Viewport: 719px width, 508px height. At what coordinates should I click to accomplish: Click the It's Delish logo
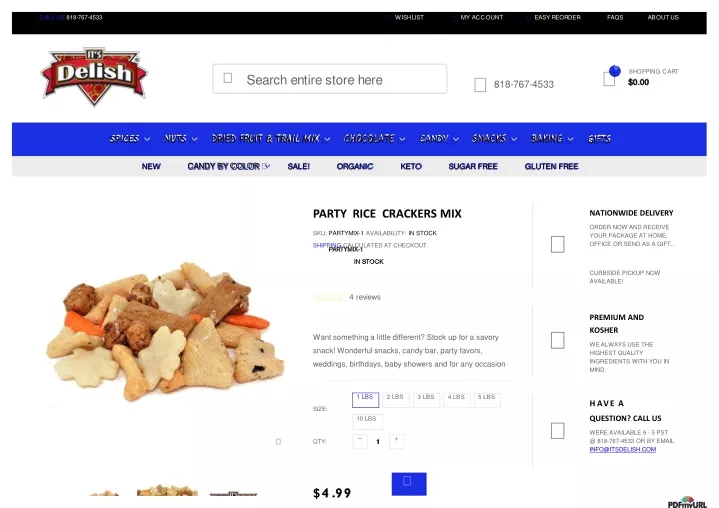click(94, 76)
